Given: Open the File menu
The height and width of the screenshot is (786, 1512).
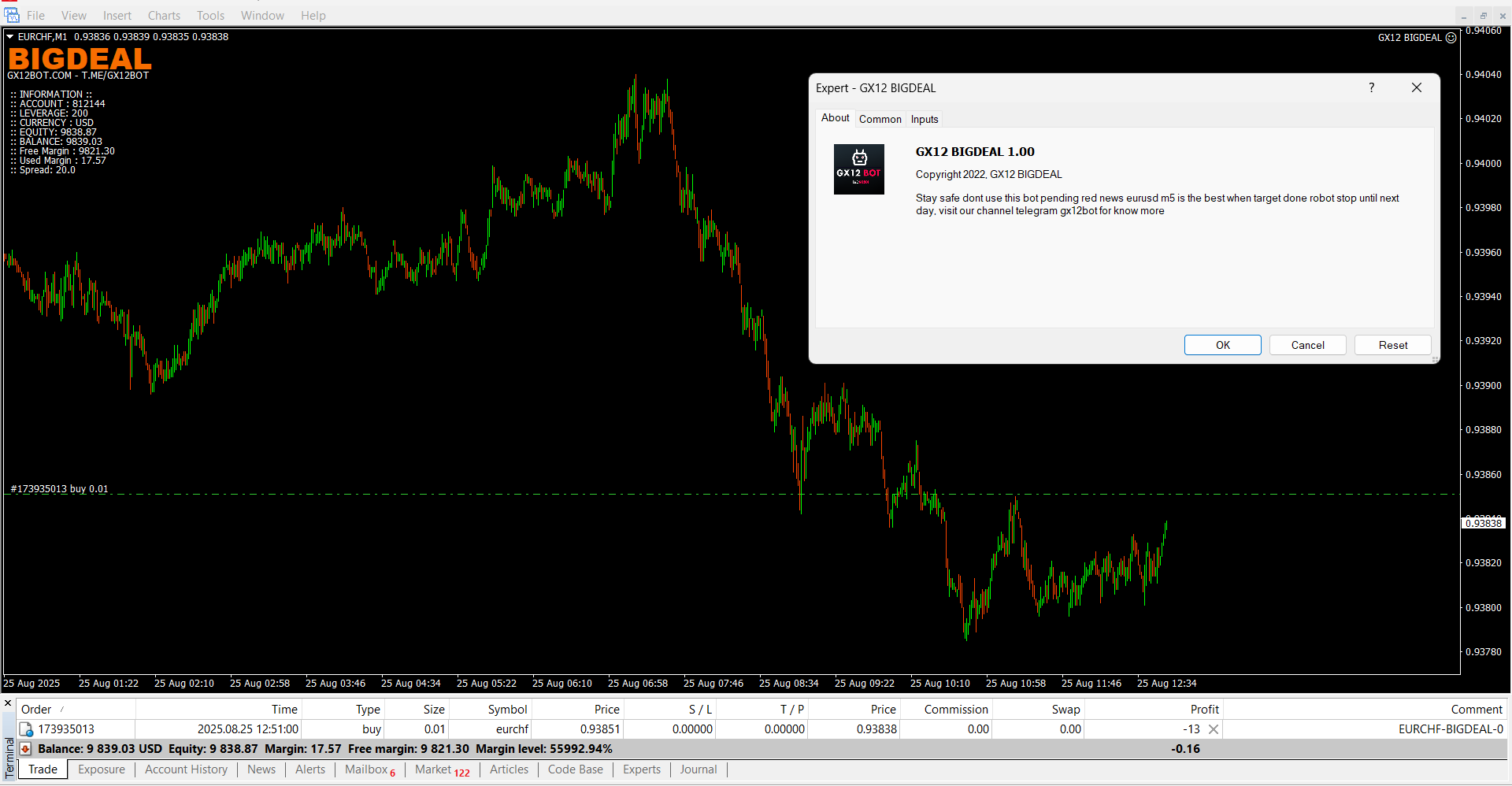Looking at the screenshot, I should [x=35, y=16].
